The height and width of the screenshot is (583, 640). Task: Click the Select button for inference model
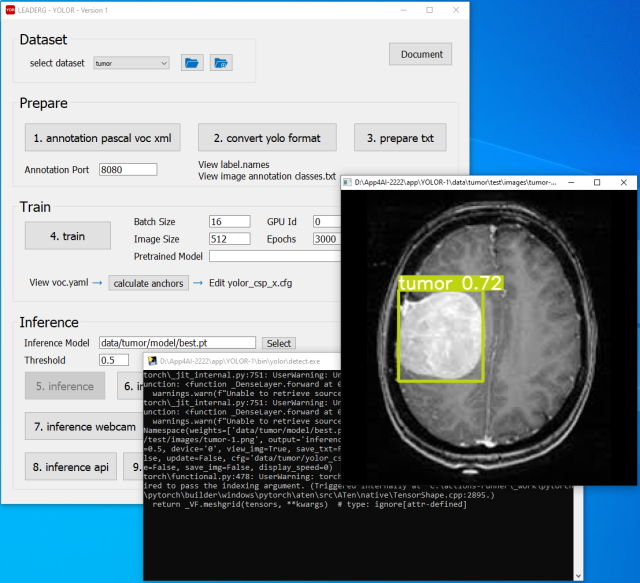tap(279, 343)
